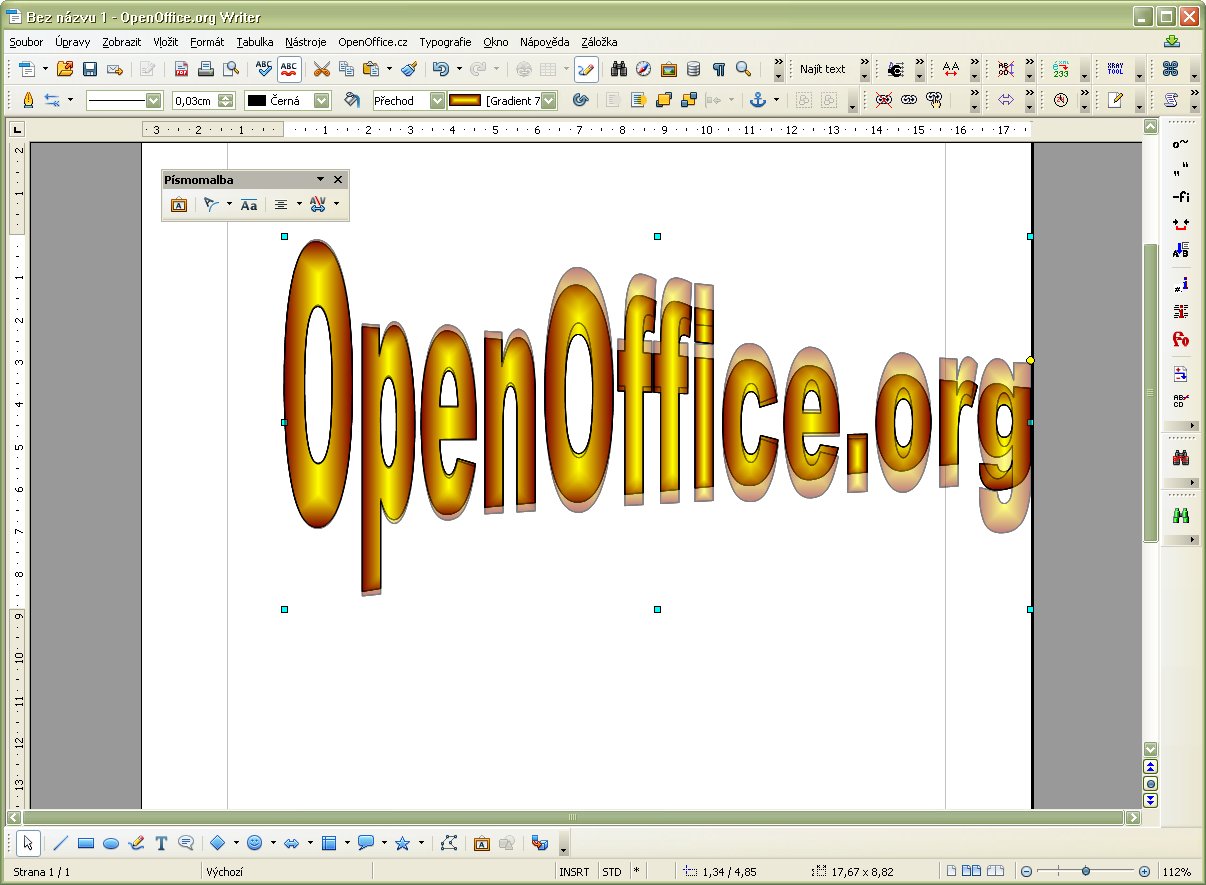Click the zoom-out minus button
Image resolution: width=1206 pixels, height=885 pixels.
(x=1026, y=872)
